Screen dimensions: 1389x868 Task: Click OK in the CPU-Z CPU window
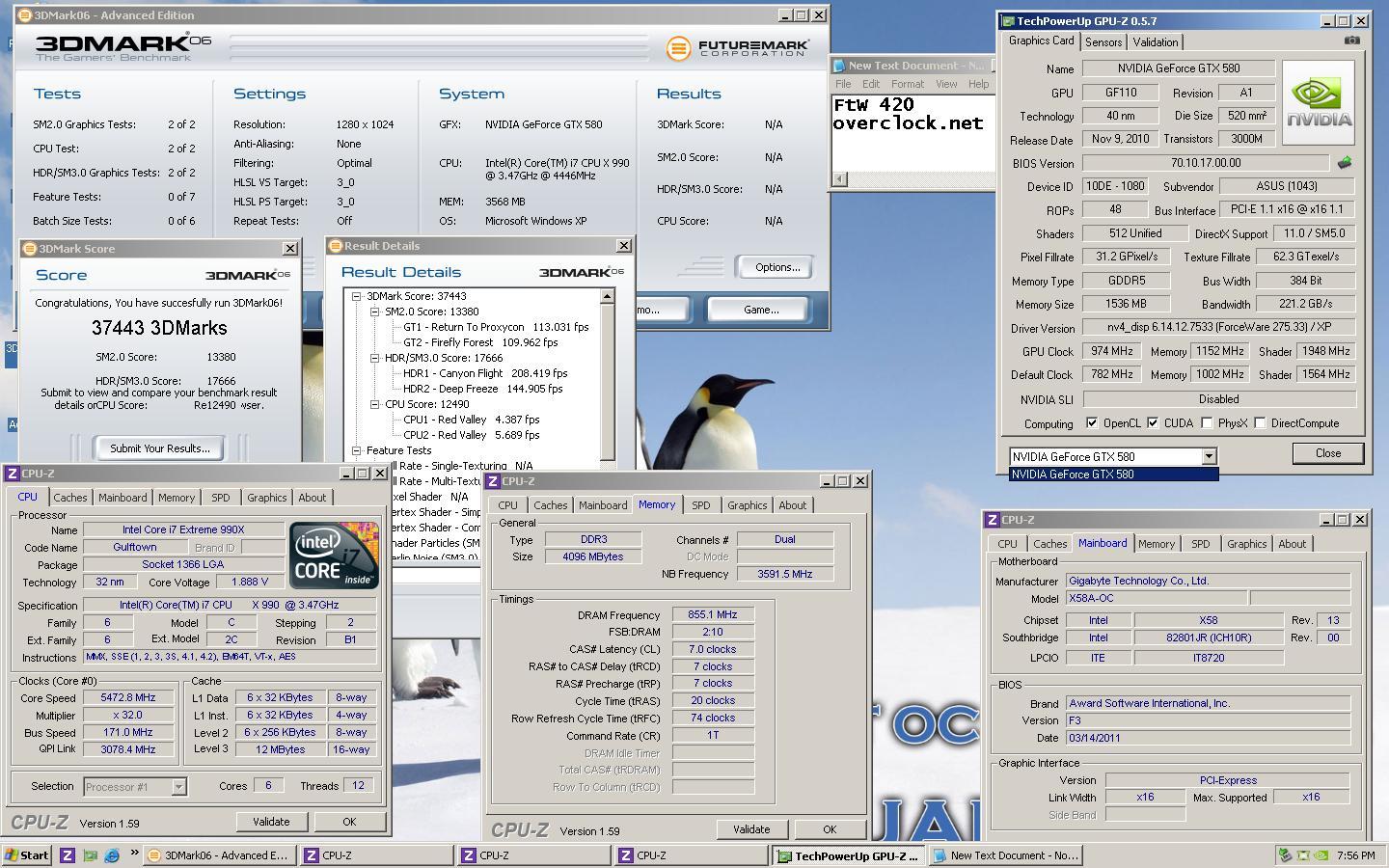click(x=349, y=822)
